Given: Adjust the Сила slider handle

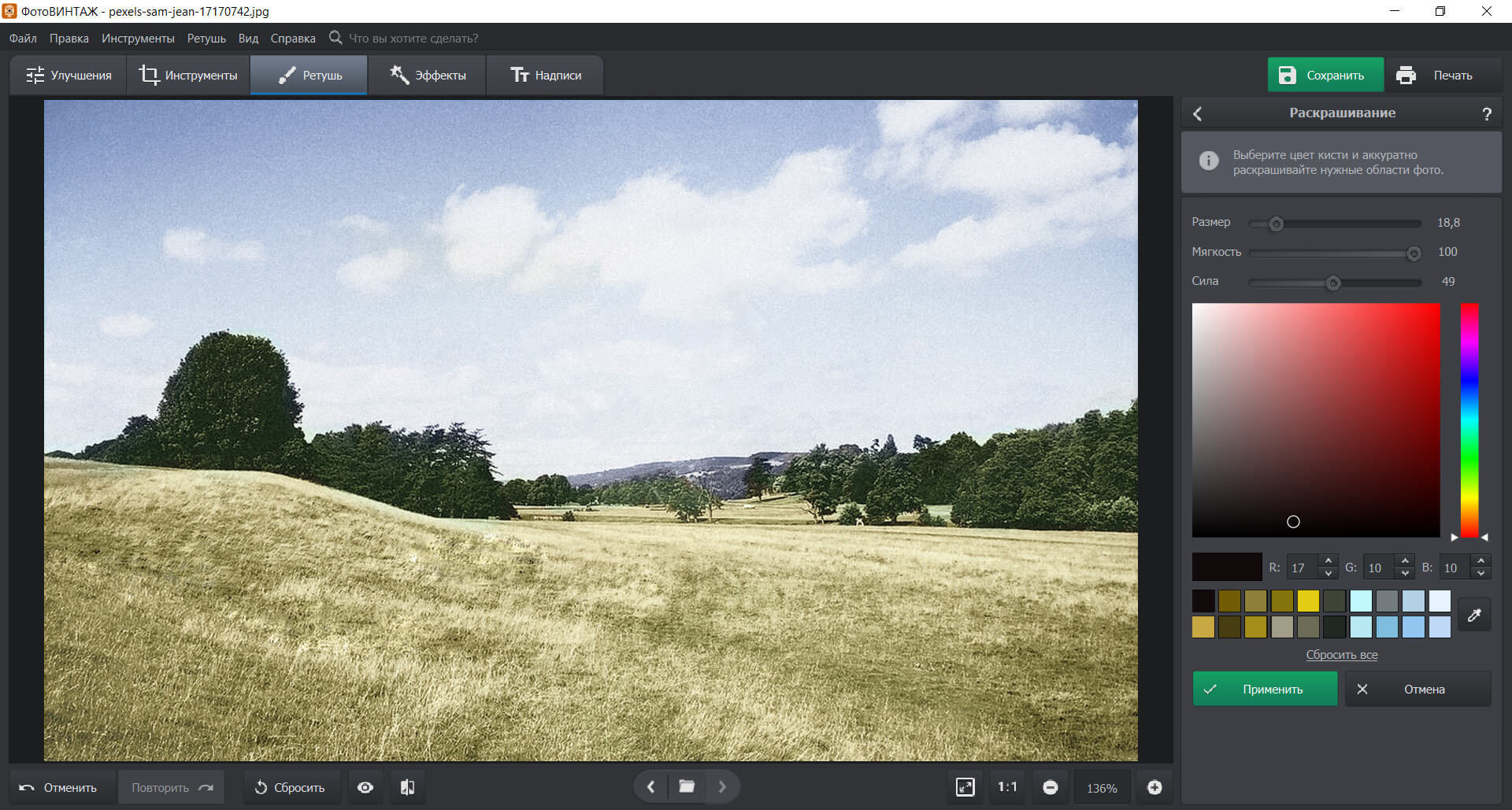Looking at the screenshot, I should click(x=1333, y=283).
